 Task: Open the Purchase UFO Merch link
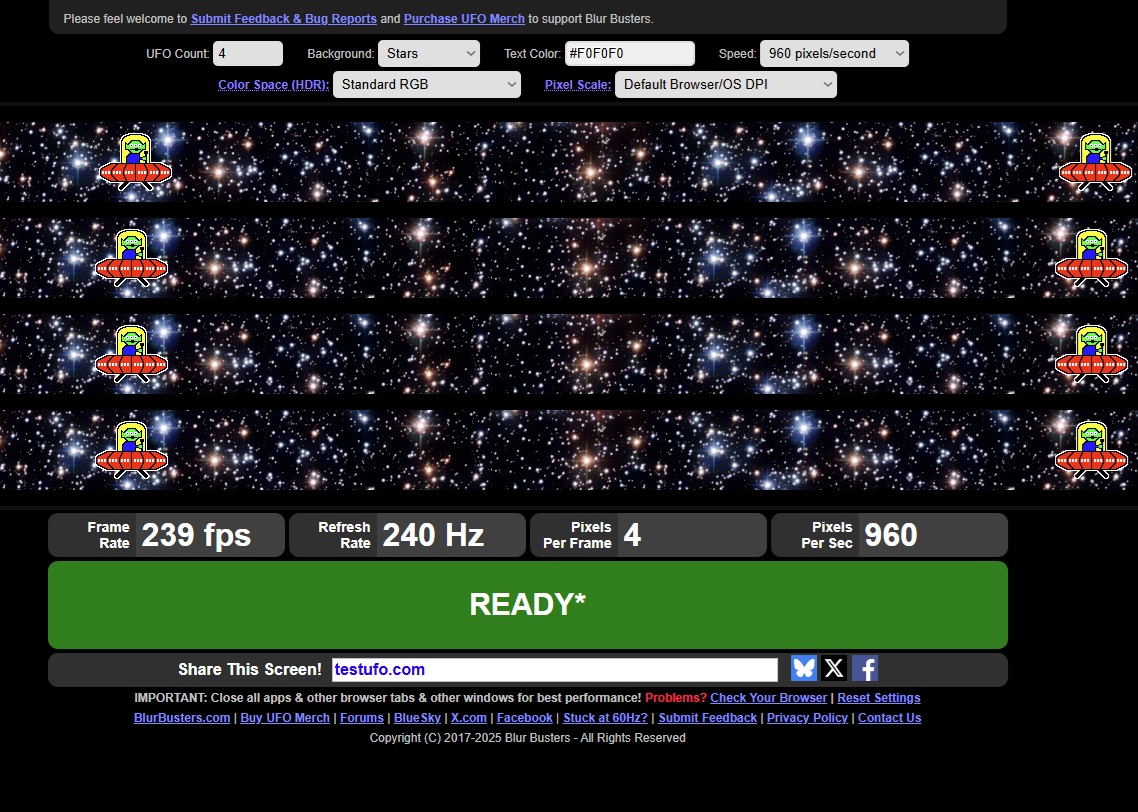click(464, 19)
